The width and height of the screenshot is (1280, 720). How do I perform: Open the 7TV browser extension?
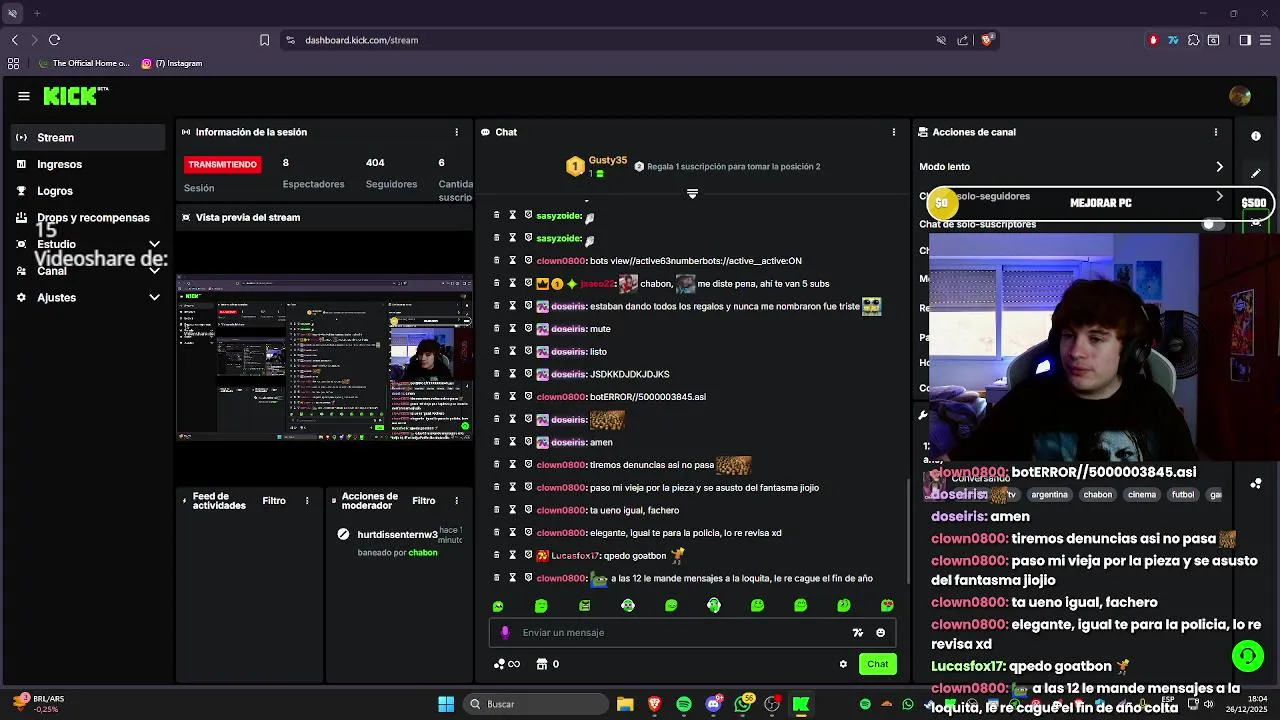[x=1173, y=40]
